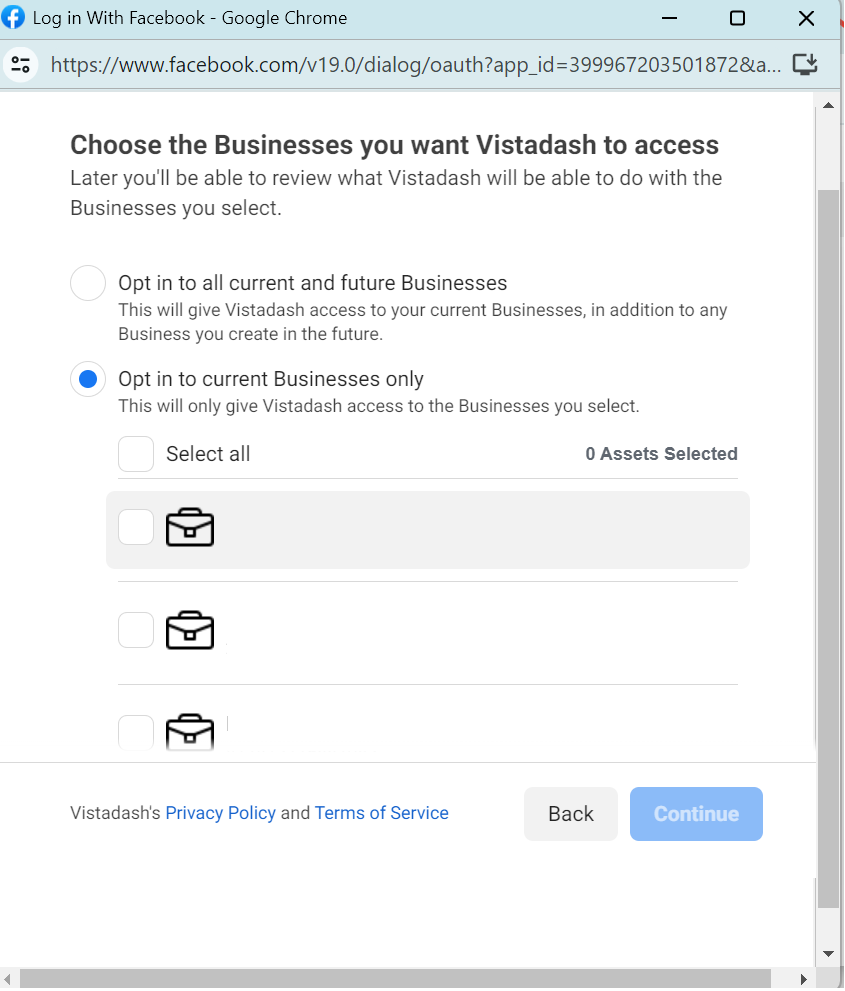Click the install app icon in address bar
This screenshot has width=845, height=991.
pos(805,64)
